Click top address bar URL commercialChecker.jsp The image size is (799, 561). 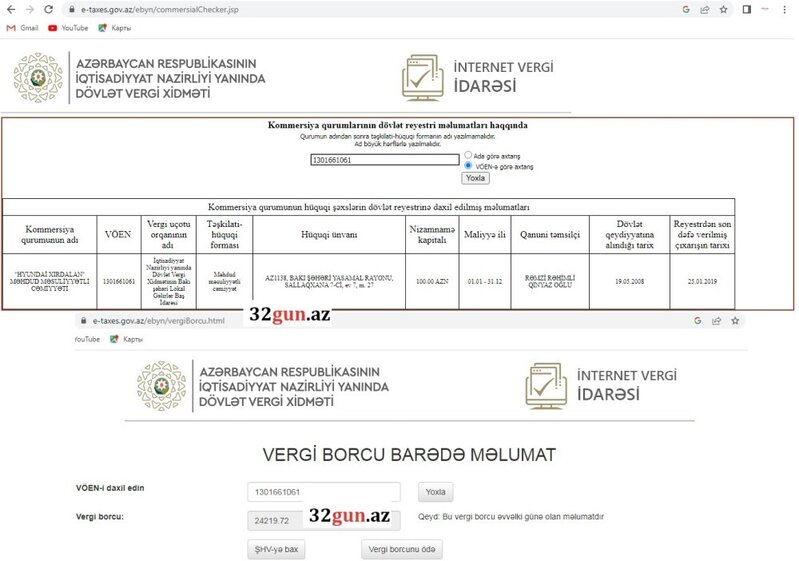click(x=159, y=9)
